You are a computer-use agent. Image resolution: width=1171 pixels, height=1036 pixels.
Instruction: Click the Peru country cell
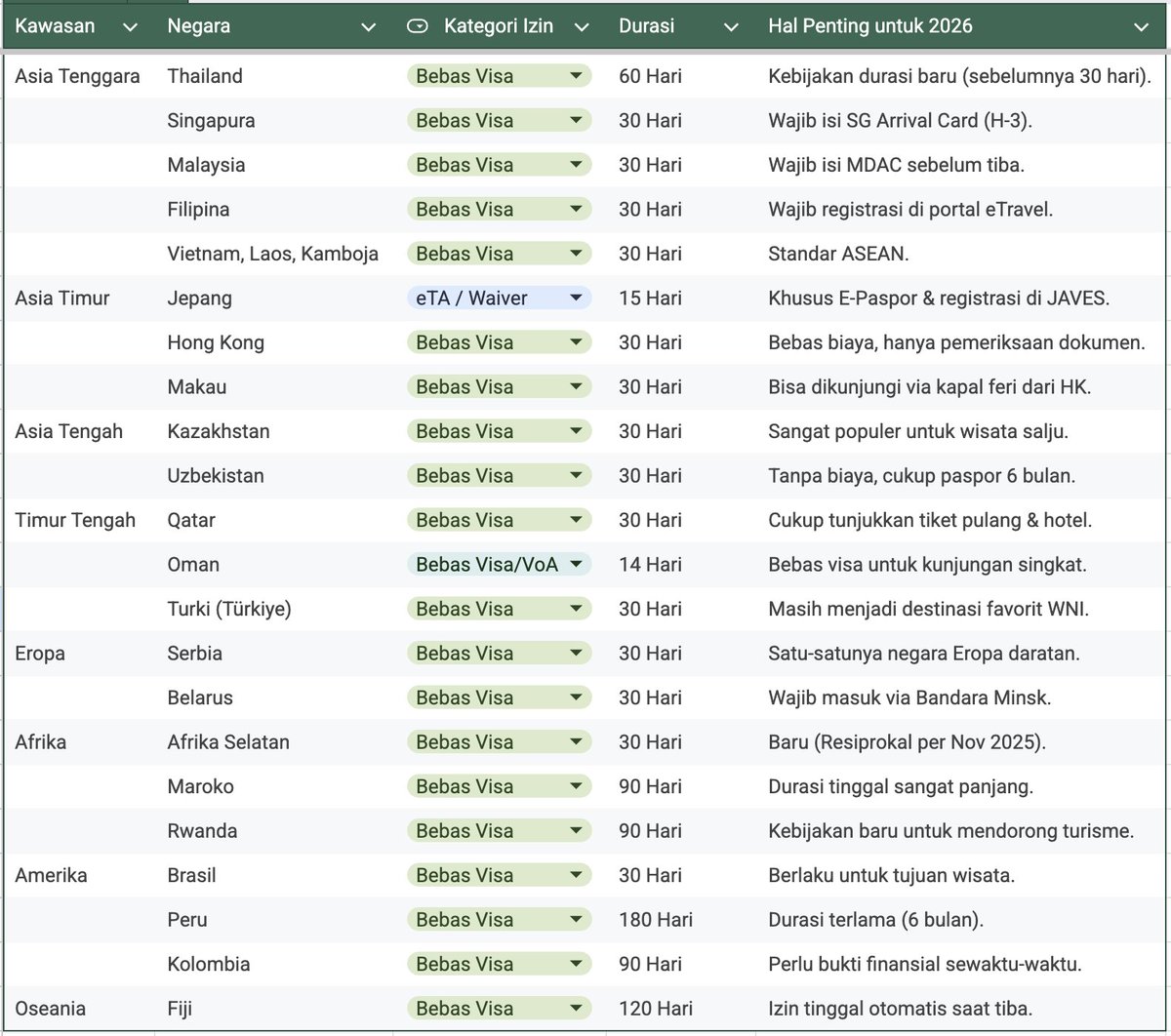coord(275,920)
